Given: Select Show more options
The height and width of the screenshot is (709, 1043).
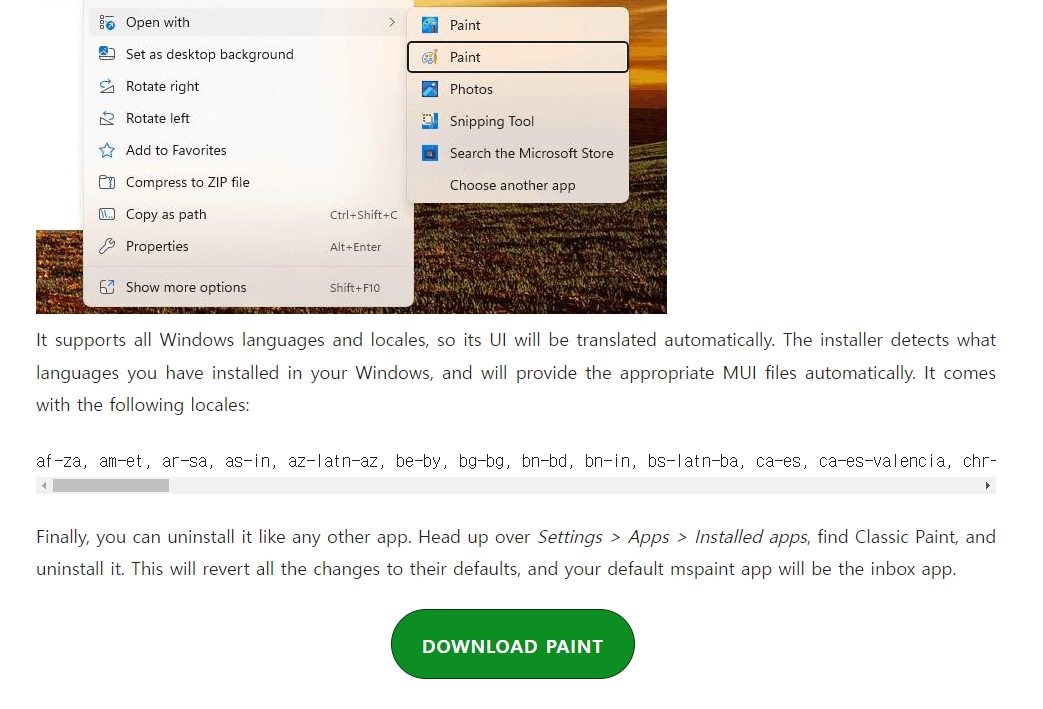Looking at the screenshot, I should (248, 287).
